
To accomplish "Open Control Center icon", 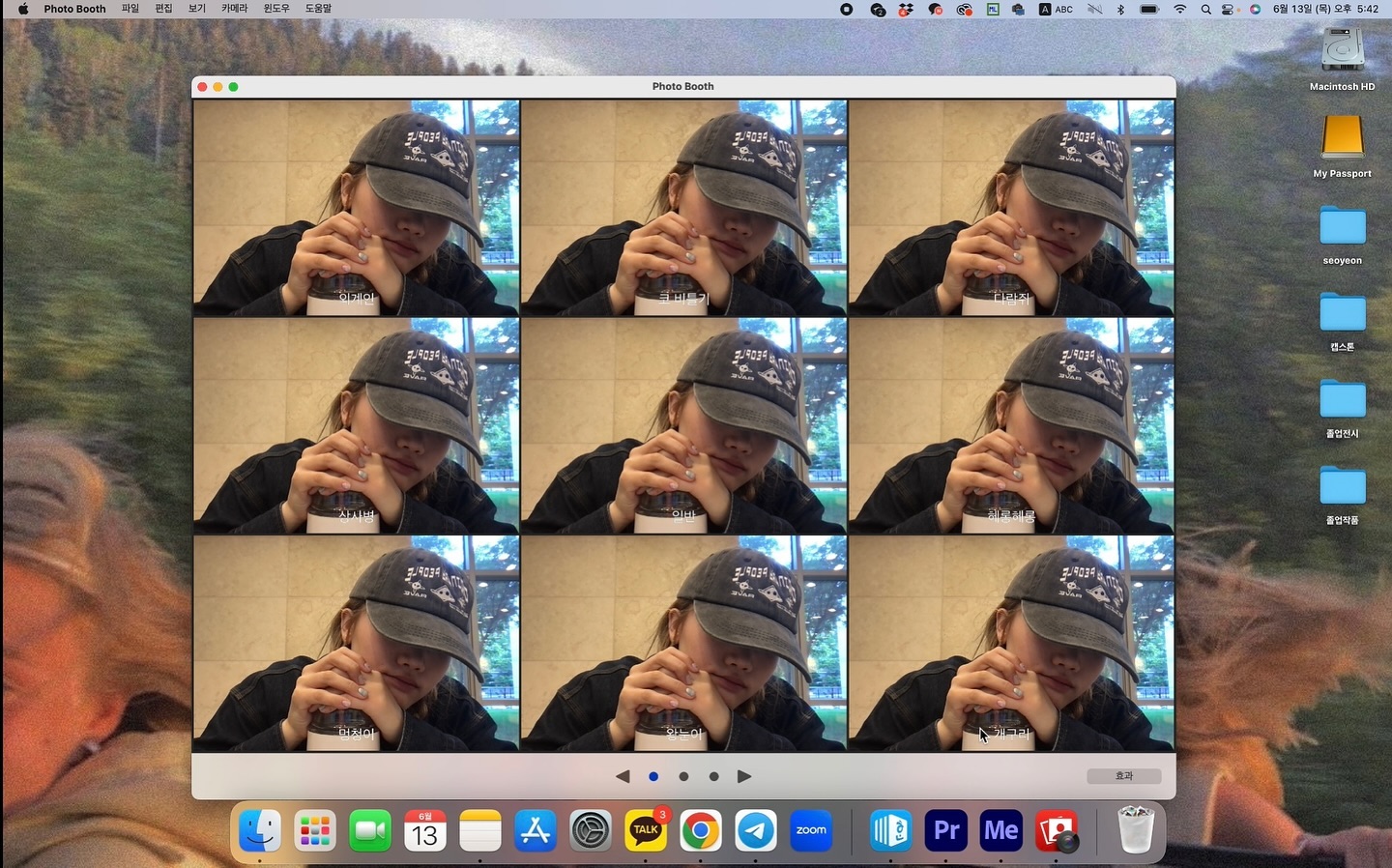I will pyautogui.click(x=1229, y=9).
